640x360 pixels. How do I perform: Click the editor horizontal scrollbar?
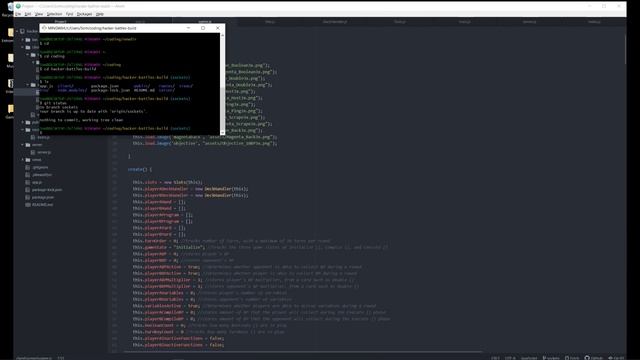(x=303, y=351)
